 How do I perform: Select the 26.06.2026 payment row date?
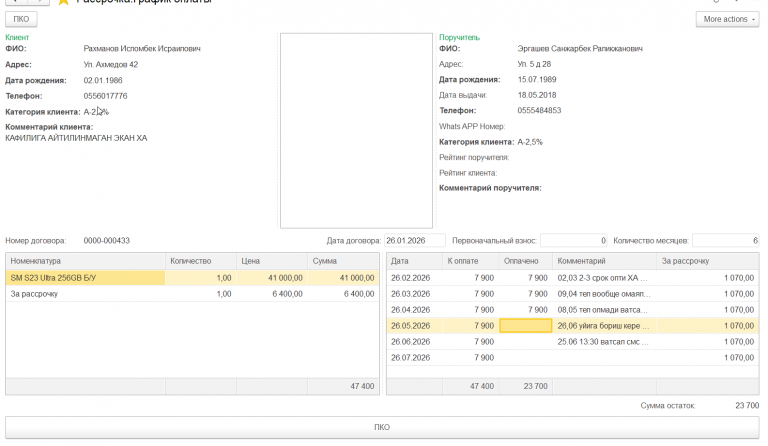point(410,342)
